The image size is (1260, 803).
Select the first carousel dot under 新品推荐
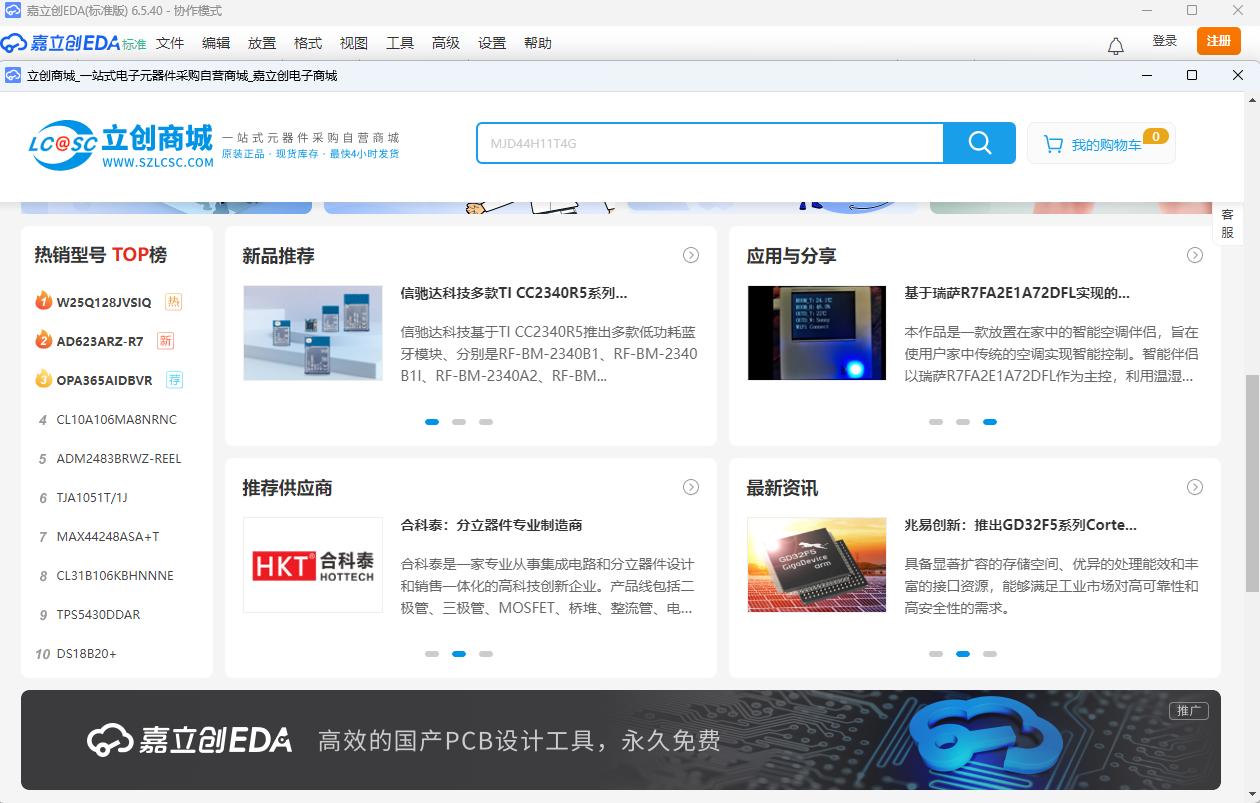coord(431,422)
